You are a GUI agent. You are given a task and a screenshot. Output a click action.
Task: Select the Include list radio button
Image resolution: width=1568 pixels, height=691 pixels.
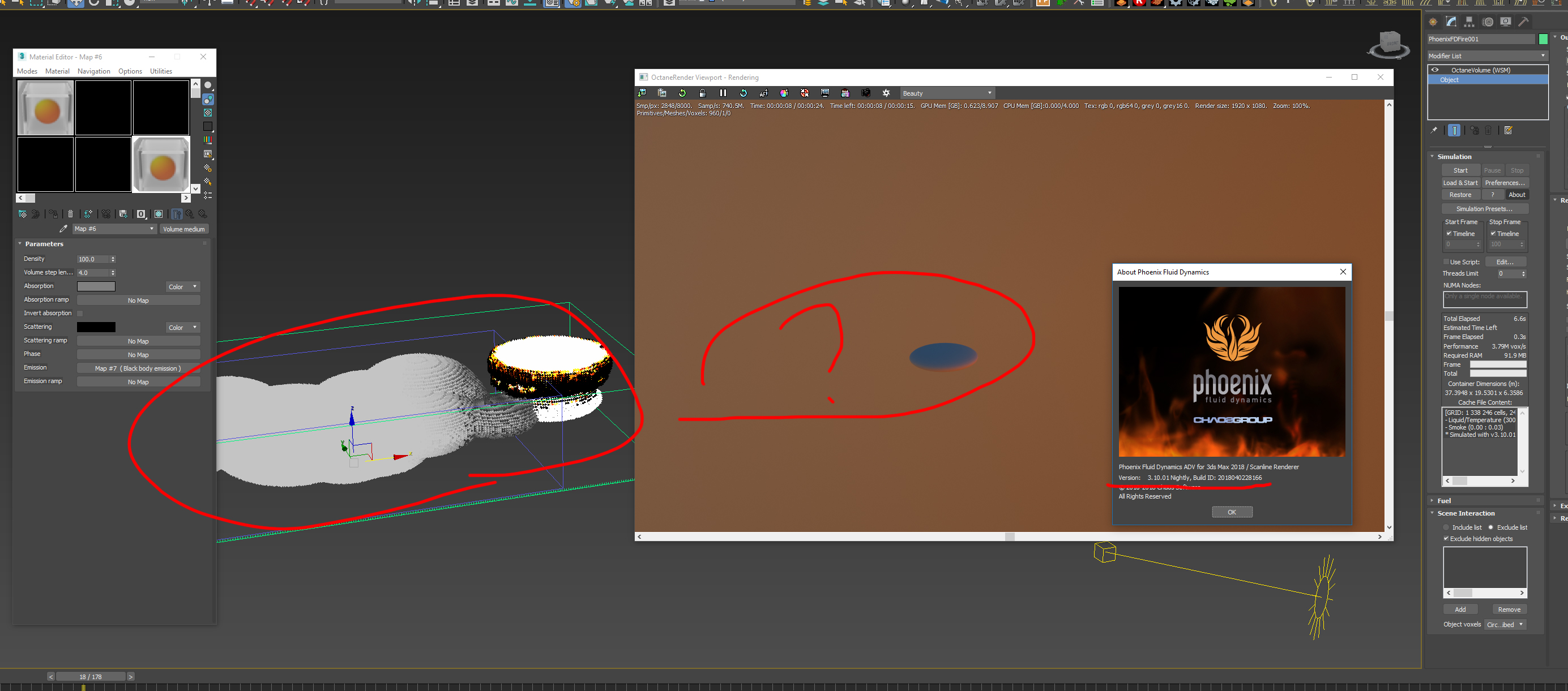click(x=1446, y=527)
